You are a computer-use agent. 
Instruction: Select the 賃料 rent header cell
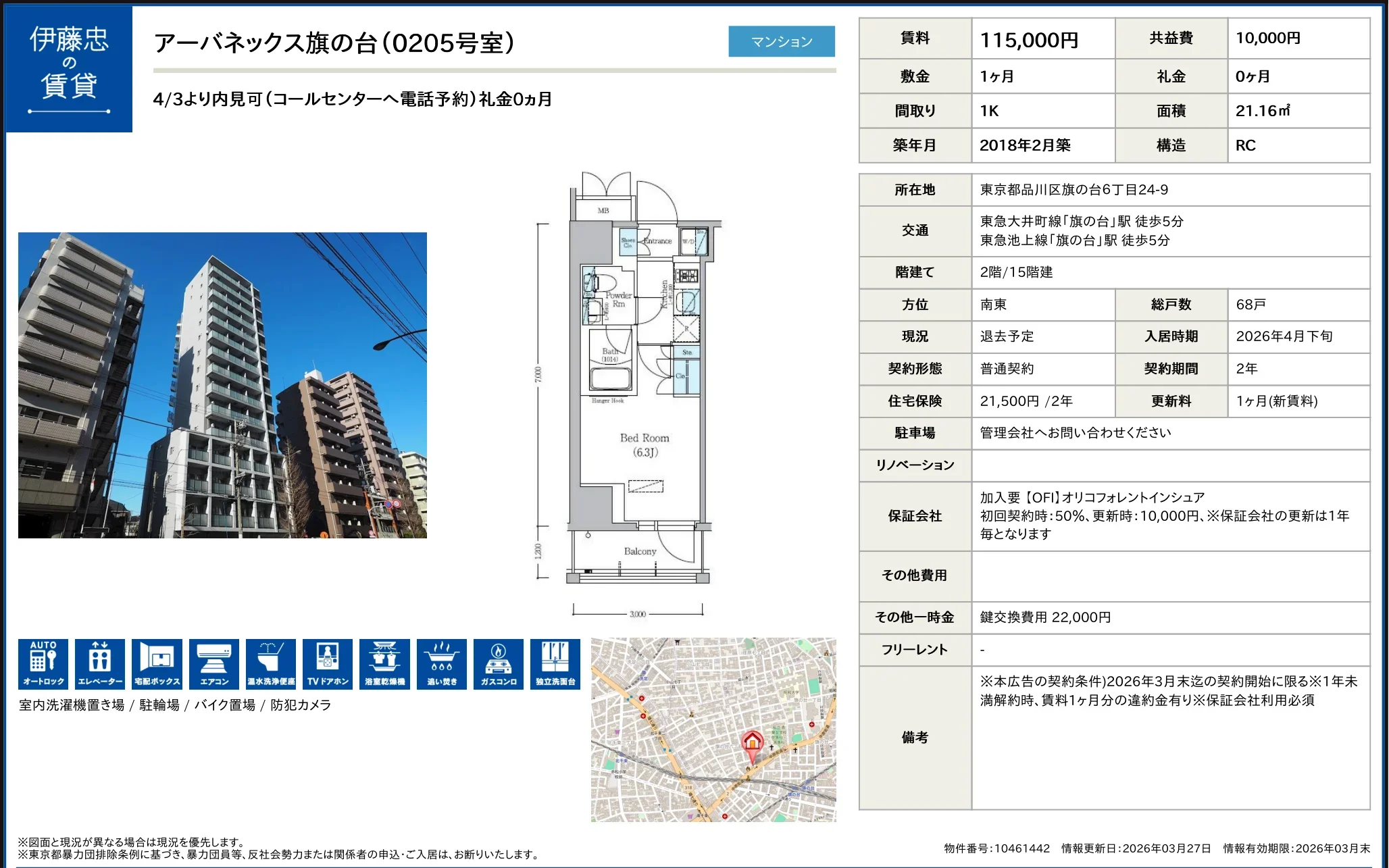[x=915, y=38]
